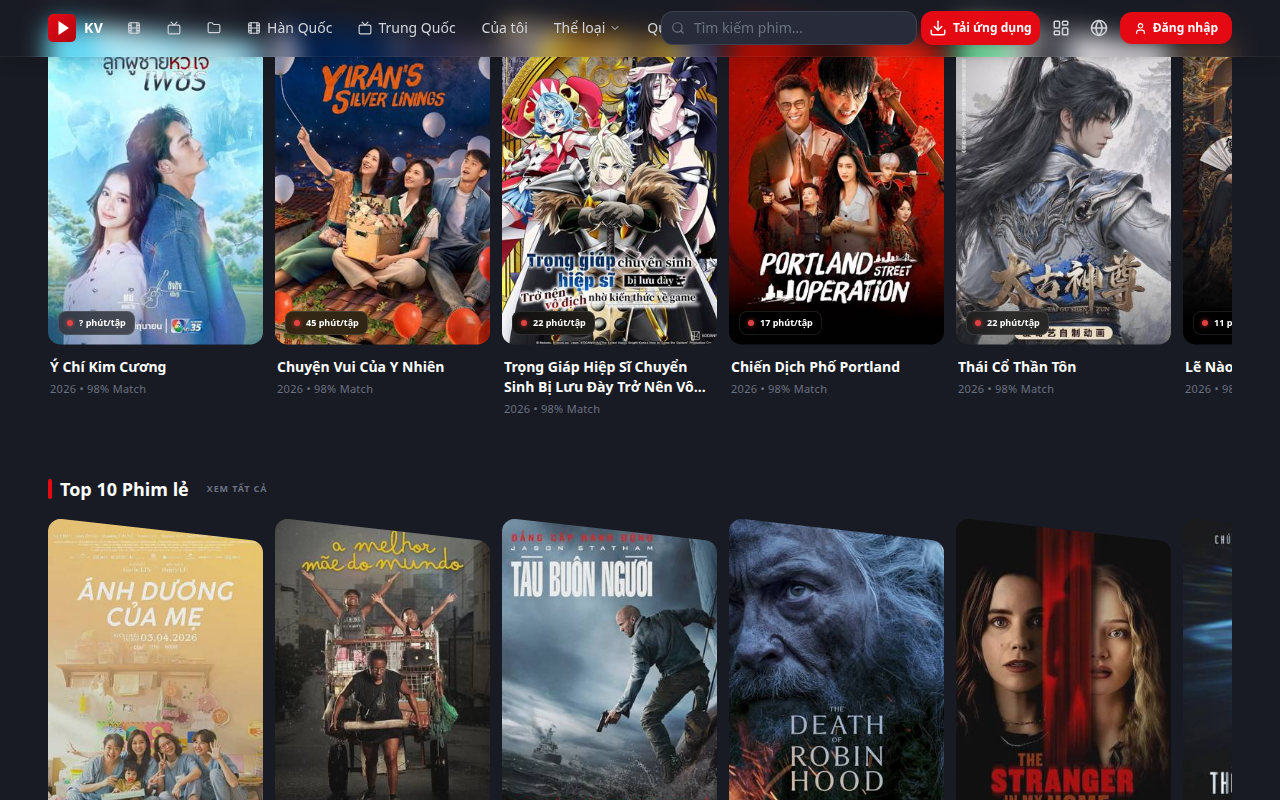Click XEM TẤT CẢ beside Top 10 Phim lẻ

[237, 489]
